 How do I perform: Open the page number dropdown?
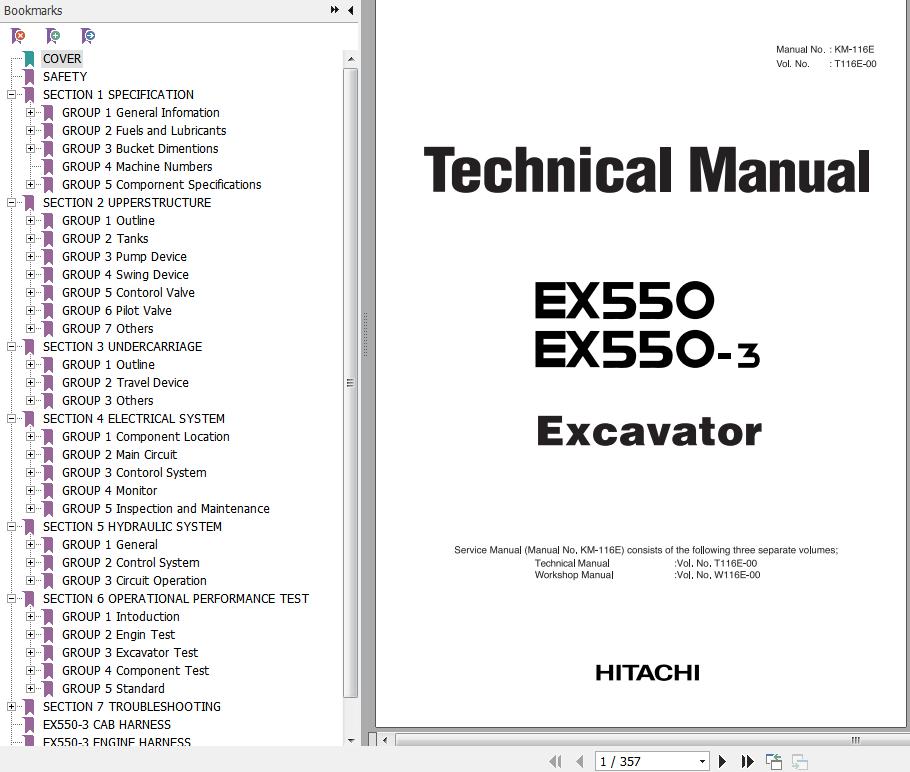[x=702, y=762]
